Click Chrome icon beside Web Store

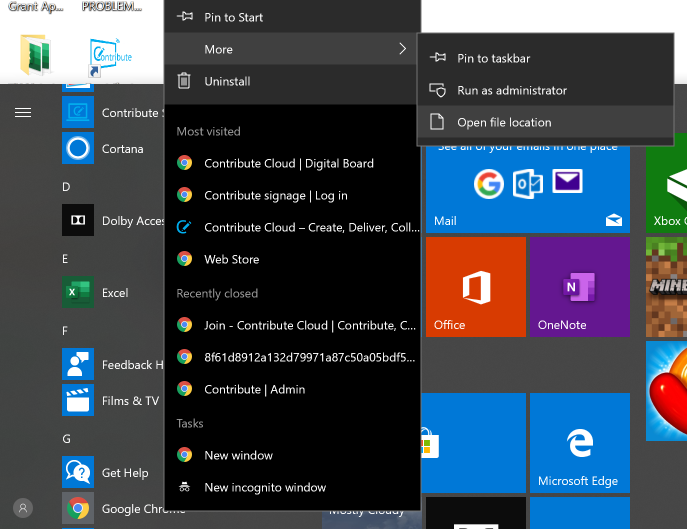point(184,259)
